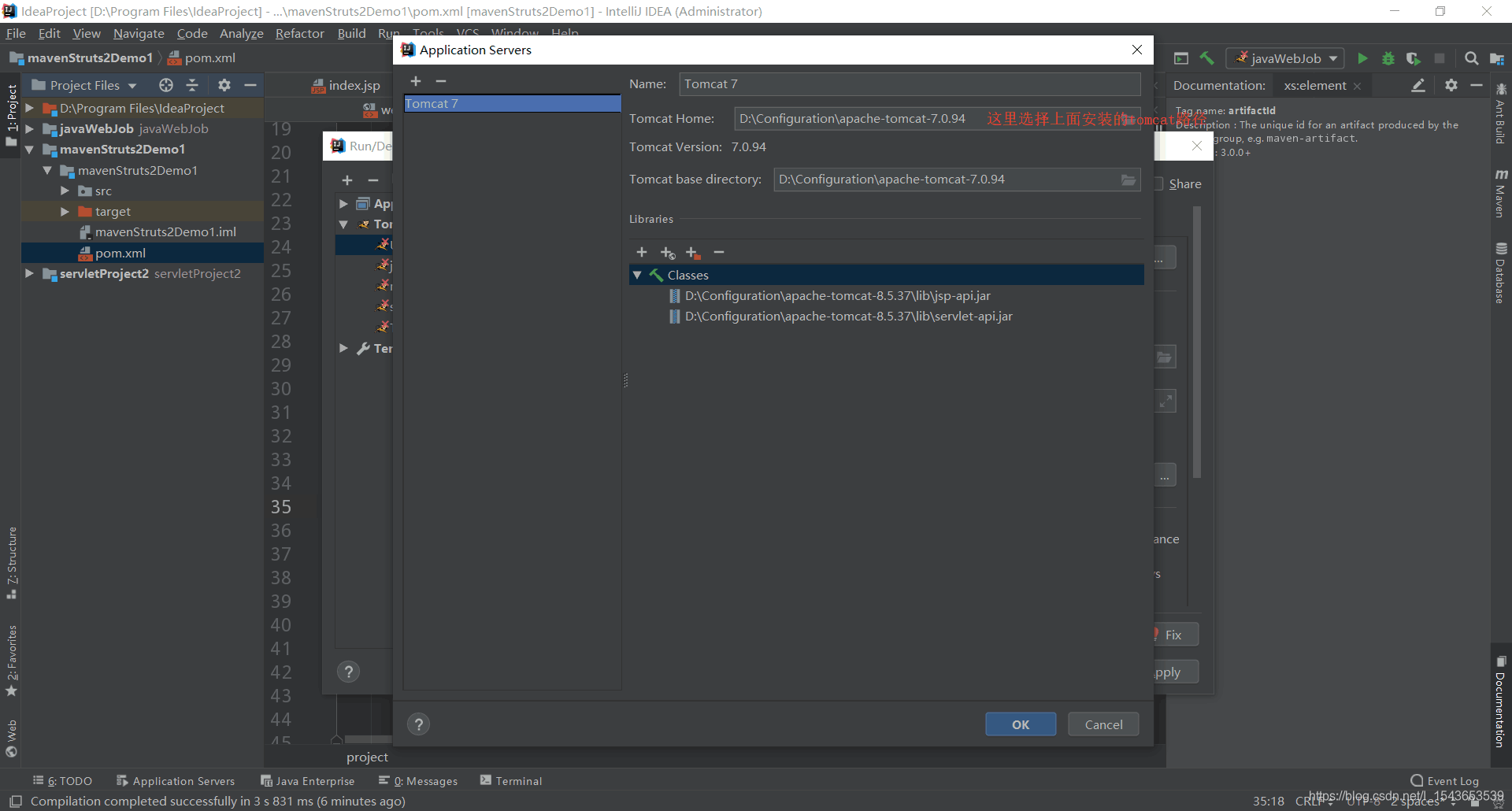
Task: Expand servletProject2 node
Action: (29, 273)
